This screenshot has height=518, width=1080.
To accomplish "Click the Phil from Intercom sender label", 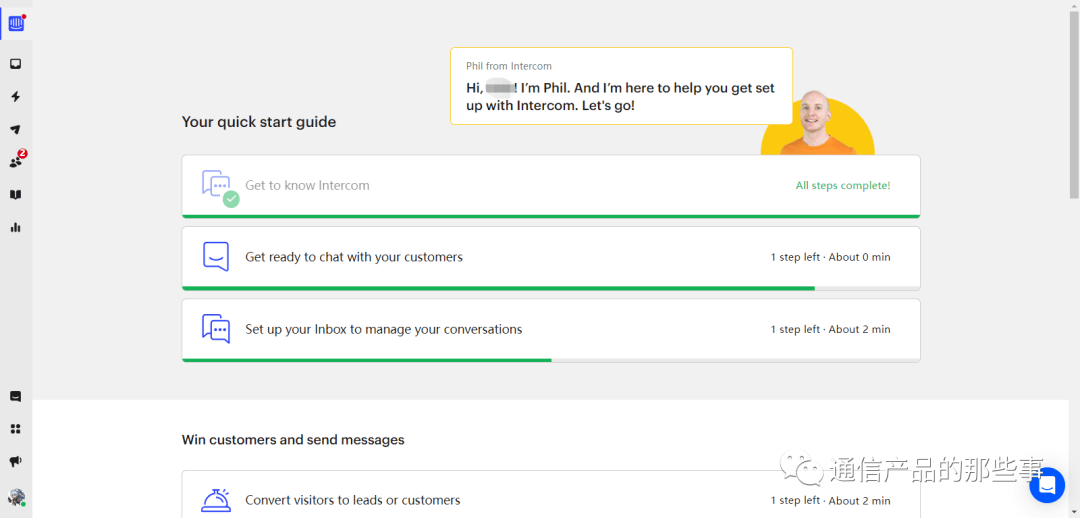I will pyautogui.click(x=509, y=66).
